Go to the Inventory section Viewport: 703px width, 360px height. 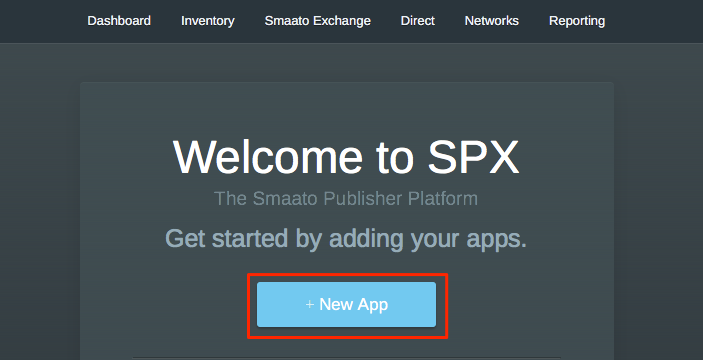pos(208,21)
